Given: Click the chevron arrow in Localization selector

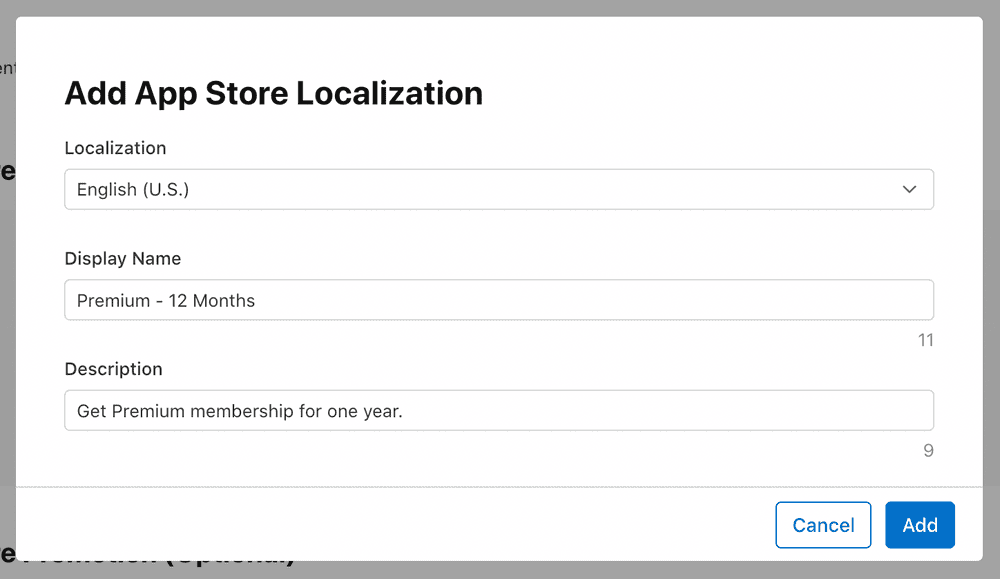Looking at the screenshot, I should [909, 189].
